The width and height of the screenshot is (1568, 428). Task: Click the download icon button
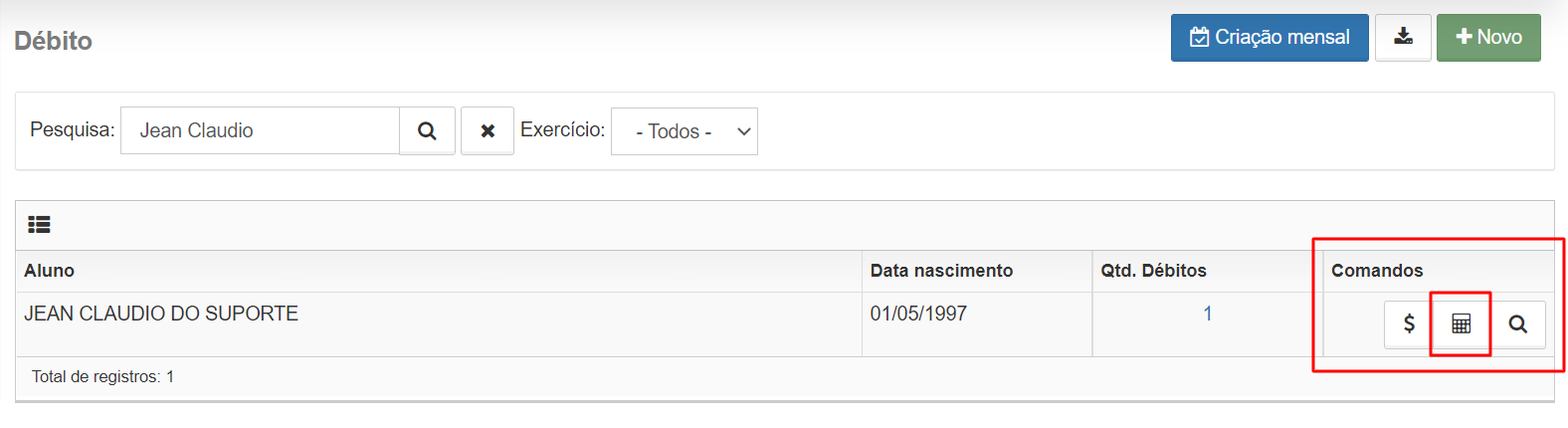coord(1403,38)
